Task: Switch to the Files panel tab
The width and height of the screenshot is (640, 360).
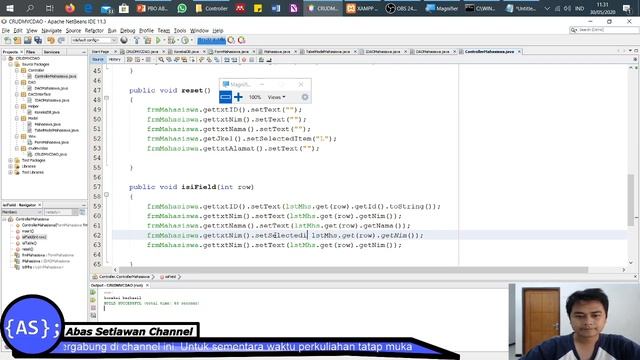Action: [x=31, y=52]
